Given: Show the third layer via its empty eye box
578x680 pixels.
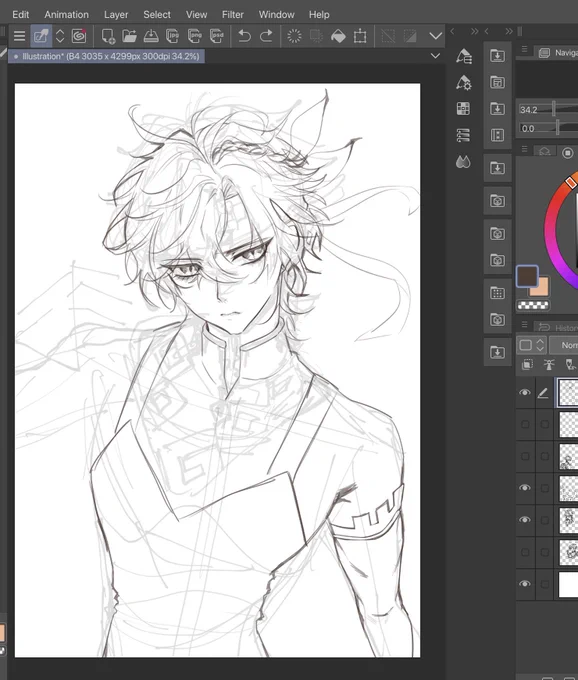Looking at the screenshot, I should tap(525, 456).
